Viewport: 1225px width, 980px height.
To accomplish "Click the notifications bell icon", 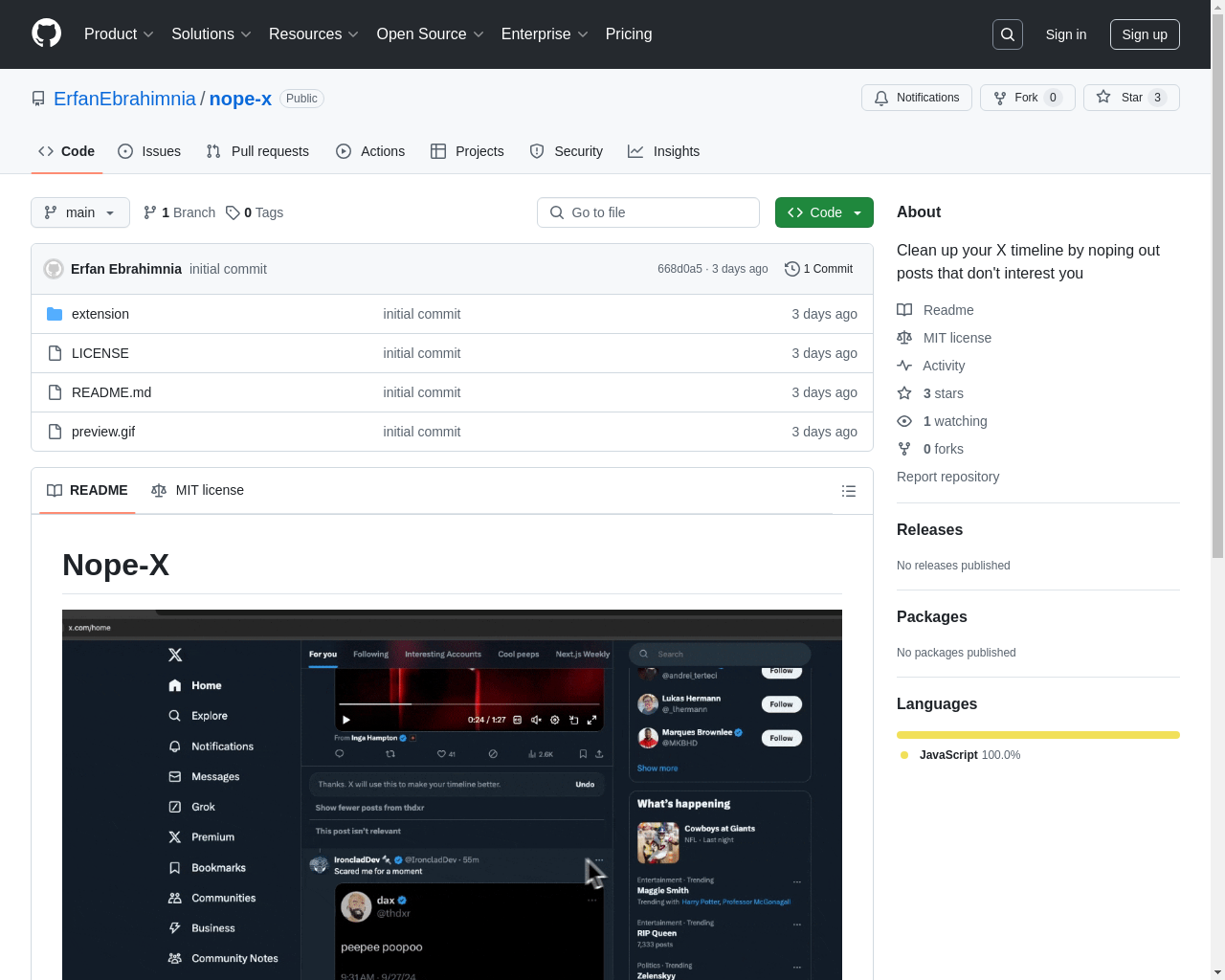I will (881, 98).
